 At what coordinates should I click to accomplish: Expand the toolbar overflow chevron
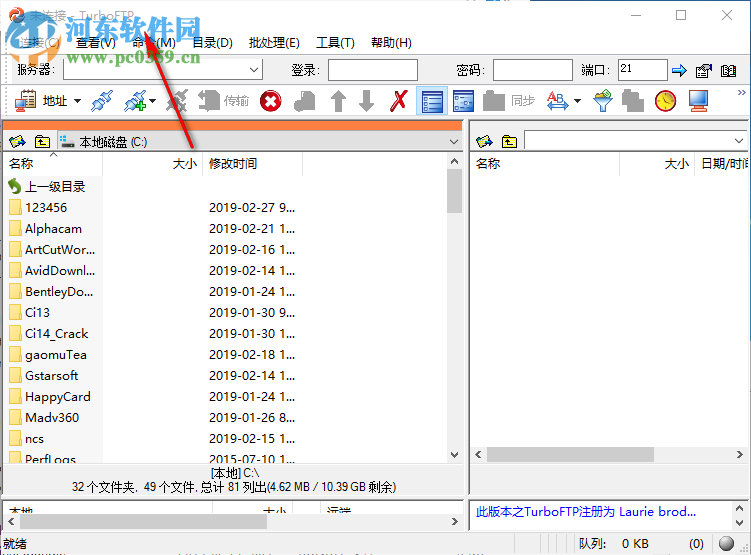[741, 92]
